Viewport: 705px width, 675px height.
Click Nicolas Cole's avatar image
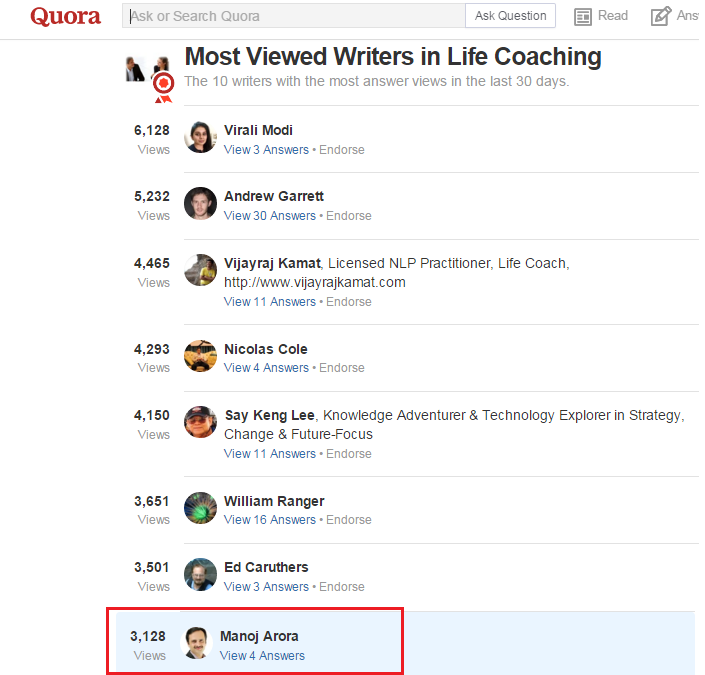(x=201, y=356)
